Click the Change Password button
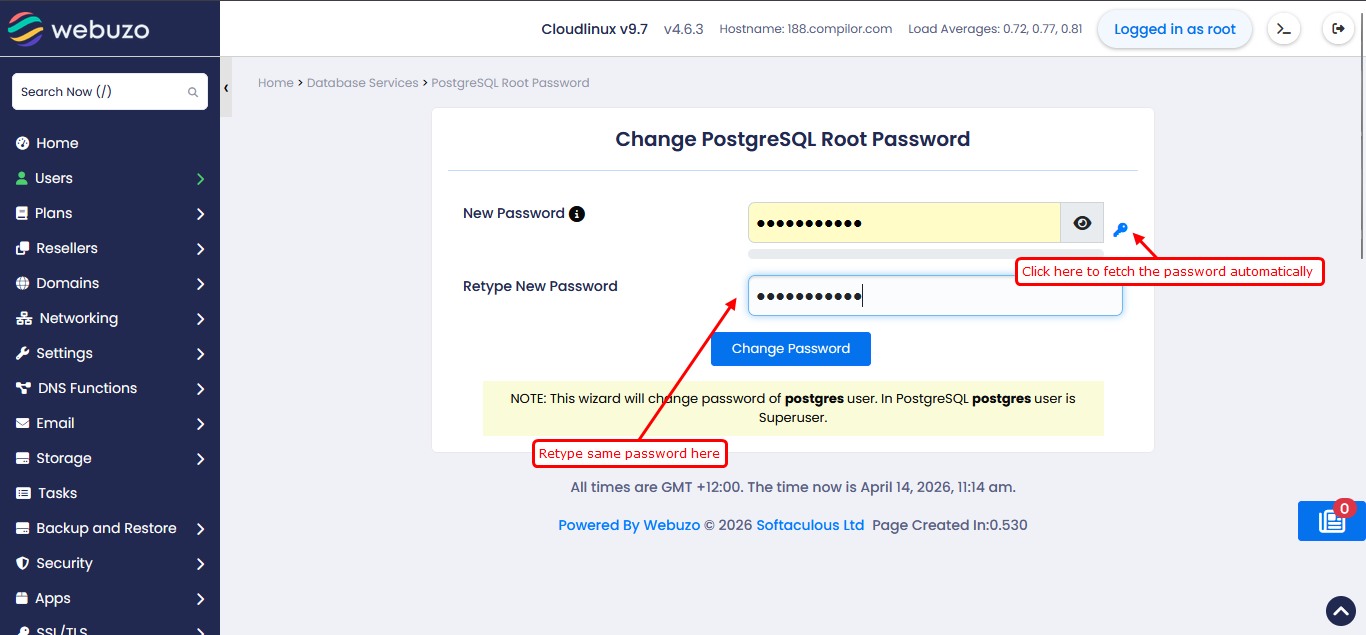The image size is (1366, 635). [790, 349]
